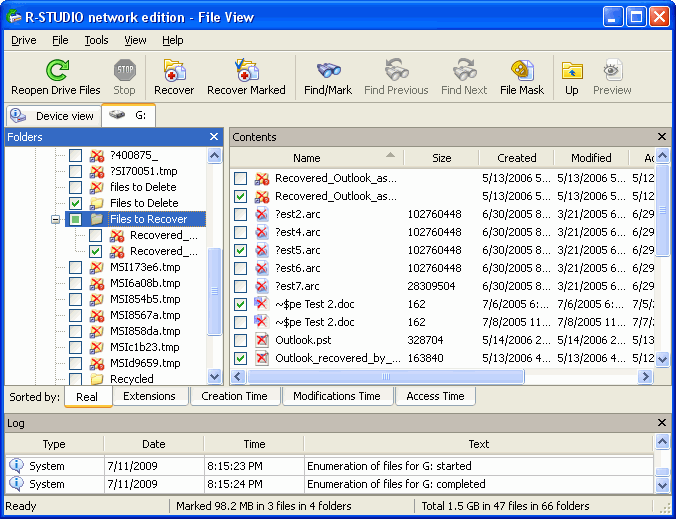This screenshot has width=676, height=519.
Task: Sort by Creation Time
Action: [x=235, y=396]
